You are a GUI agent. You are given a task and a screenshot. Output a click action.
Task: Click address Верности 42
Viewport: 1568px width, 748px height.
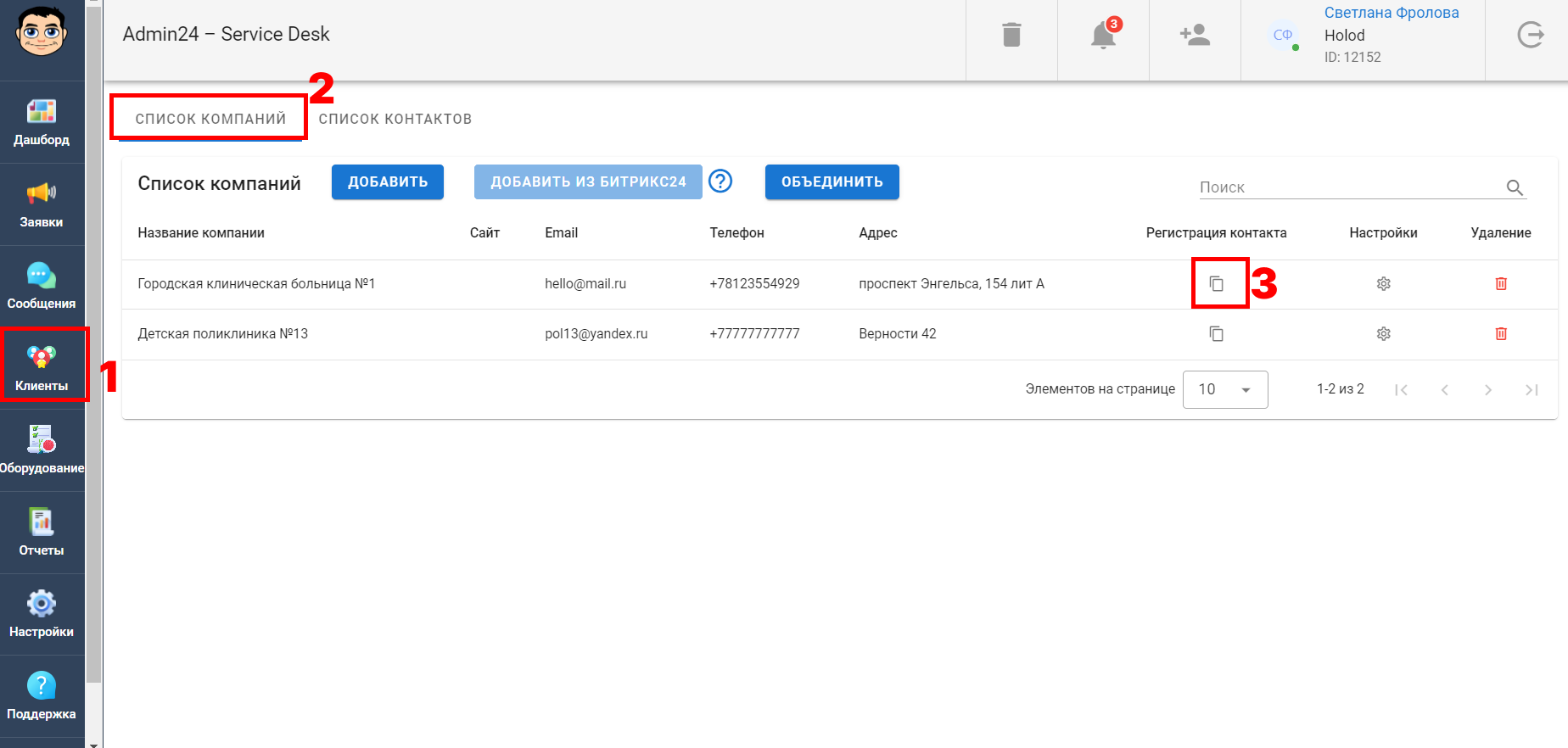898,334
